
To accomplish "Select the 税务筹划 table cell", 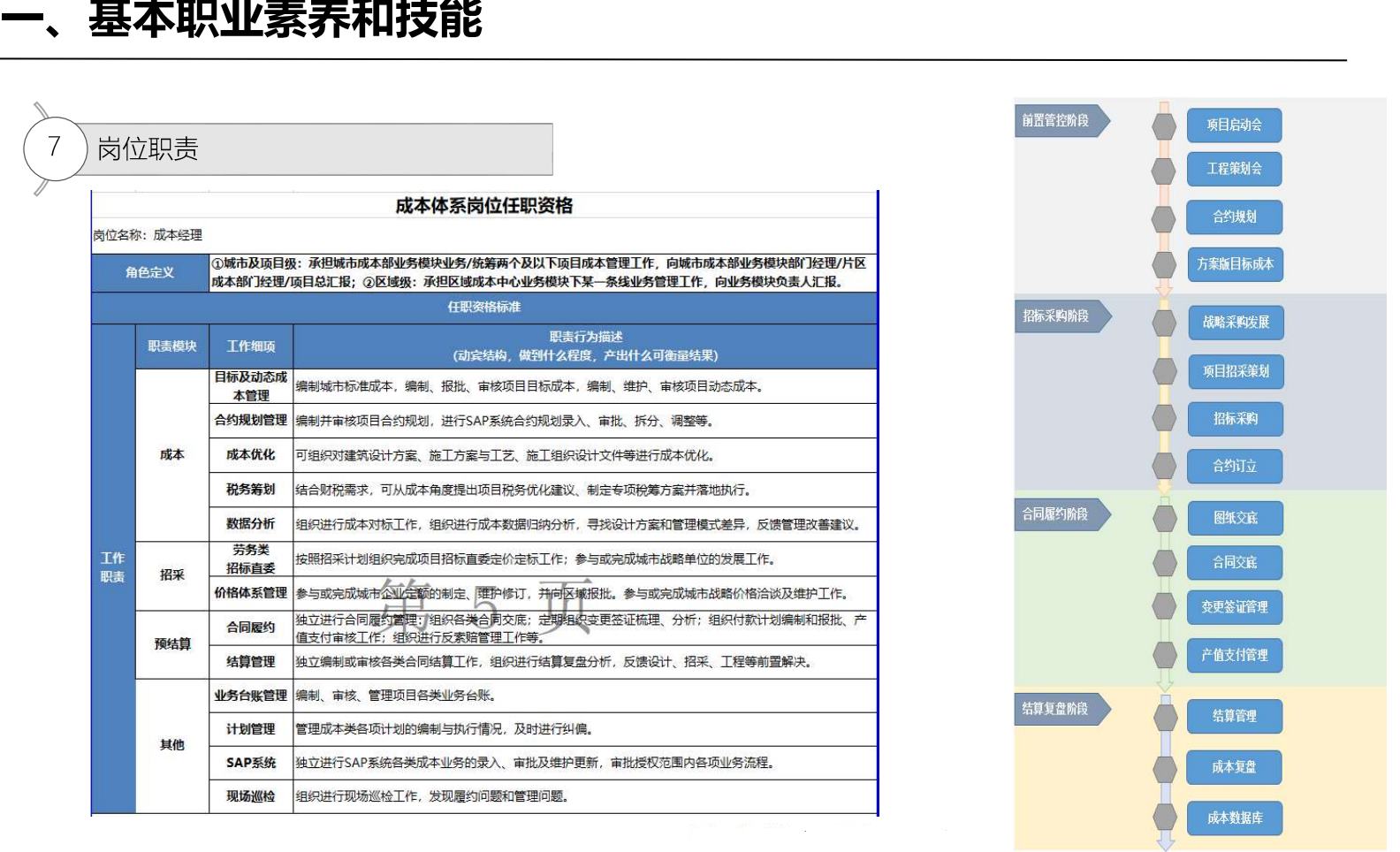I will tap(251, 490).
